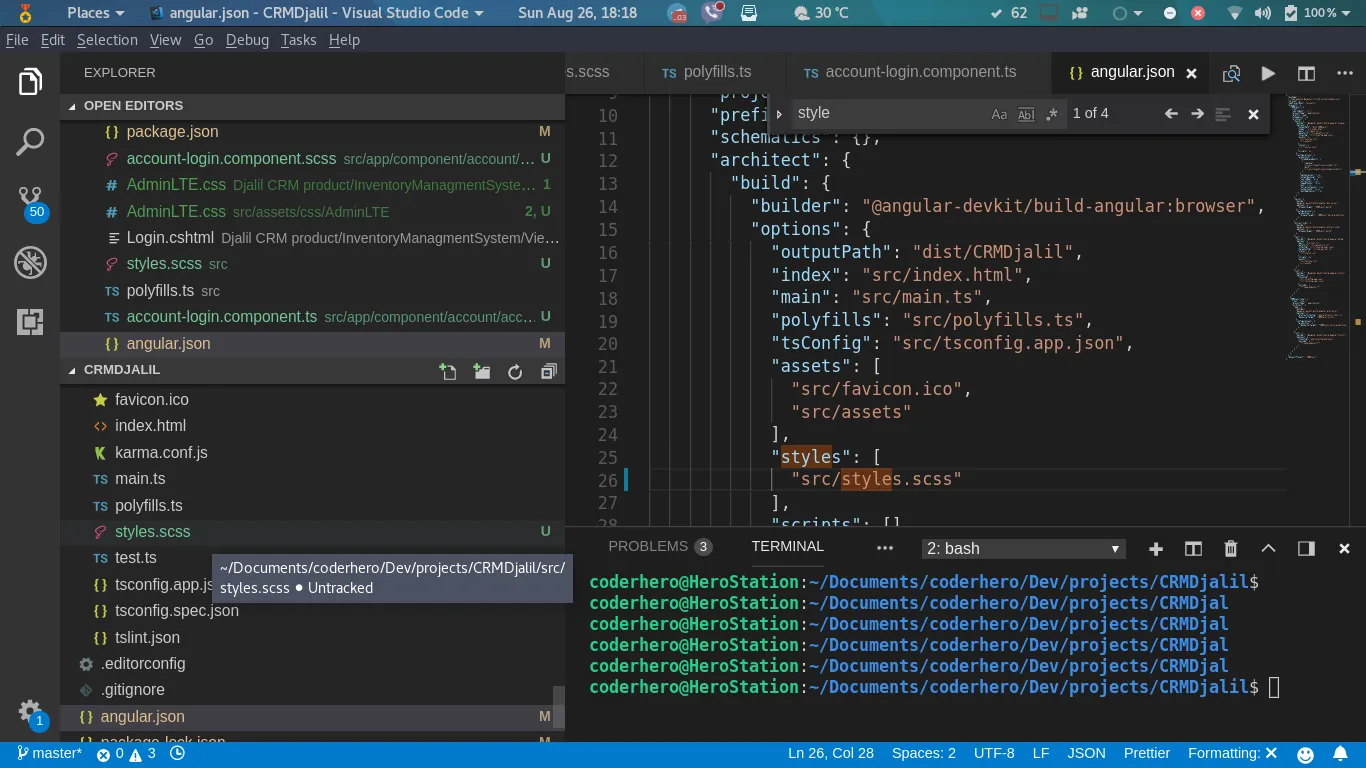Expand replace field in find widget

click(779, 114)
